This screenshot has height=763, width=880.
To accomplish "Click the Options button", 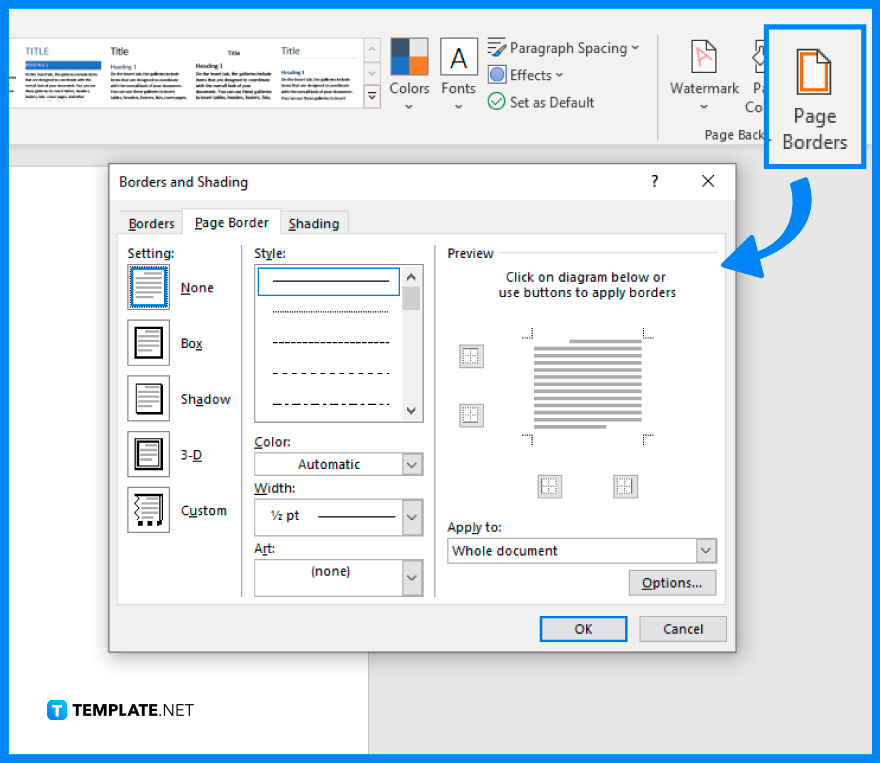I will coord(672,582).
